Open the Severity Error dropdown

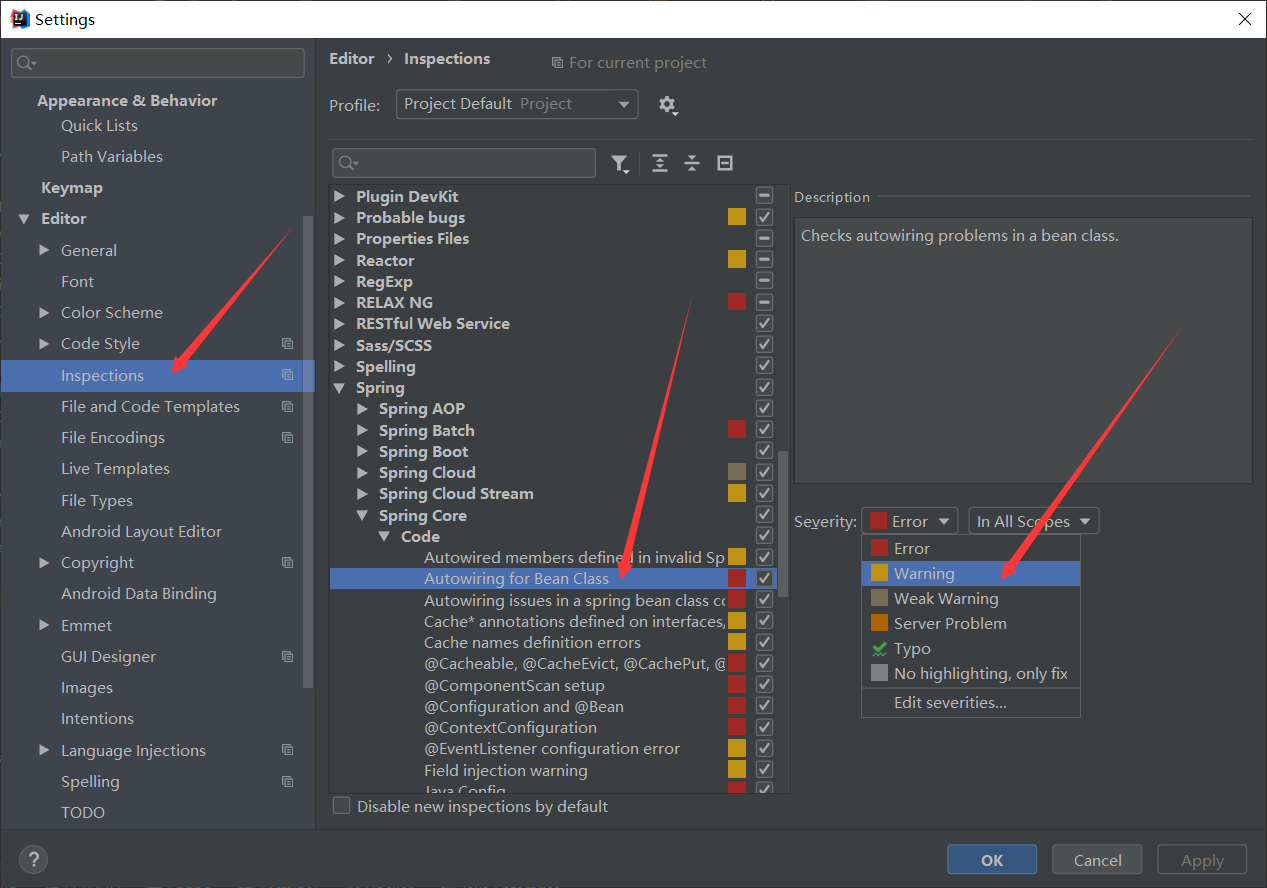point(909,521)
